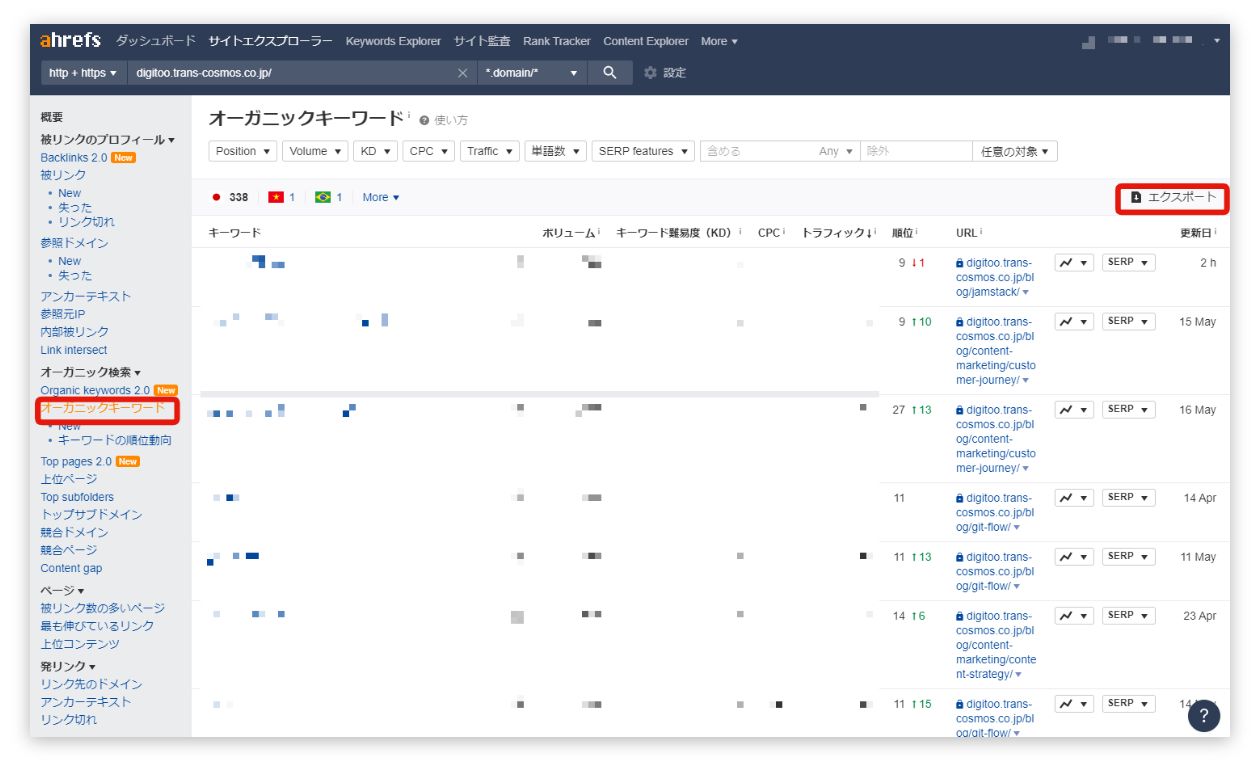Open rank chart for content-strategy row
Image resolution: width=1260 pixels, height=767 pixels.
[x=1074, y=616]
